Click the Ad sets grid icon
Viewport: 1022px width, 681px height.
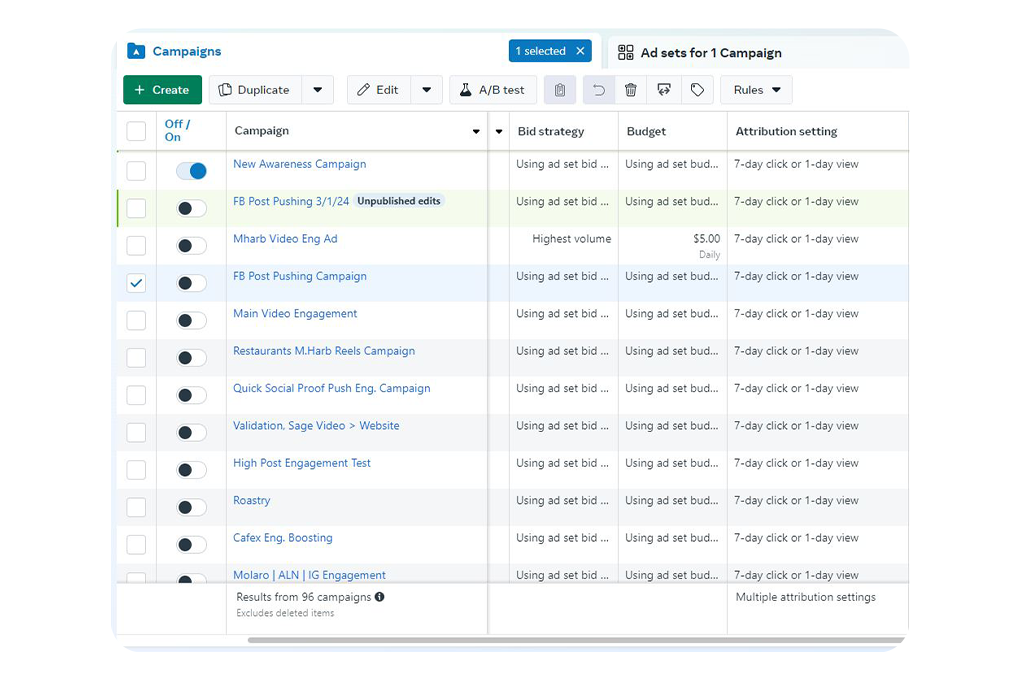tap(625, 53)
